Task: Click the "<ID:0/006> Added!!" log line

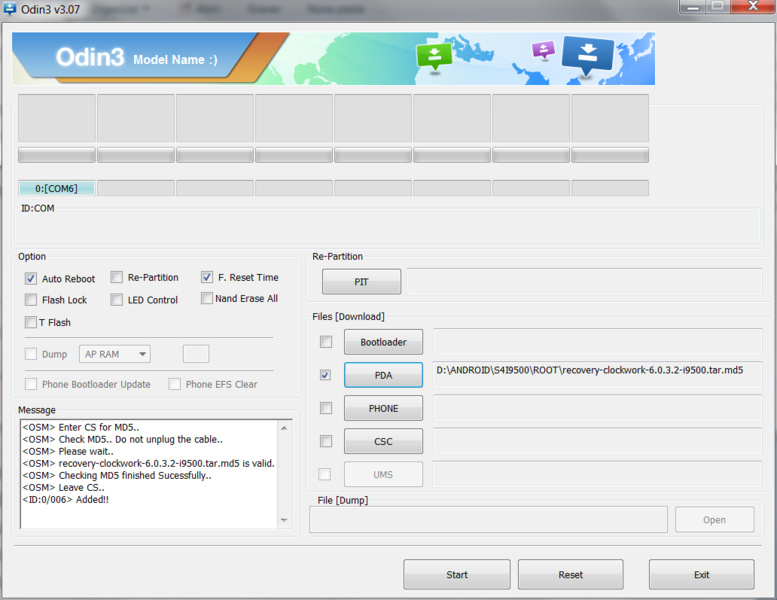Action: [x=65, y=499]
